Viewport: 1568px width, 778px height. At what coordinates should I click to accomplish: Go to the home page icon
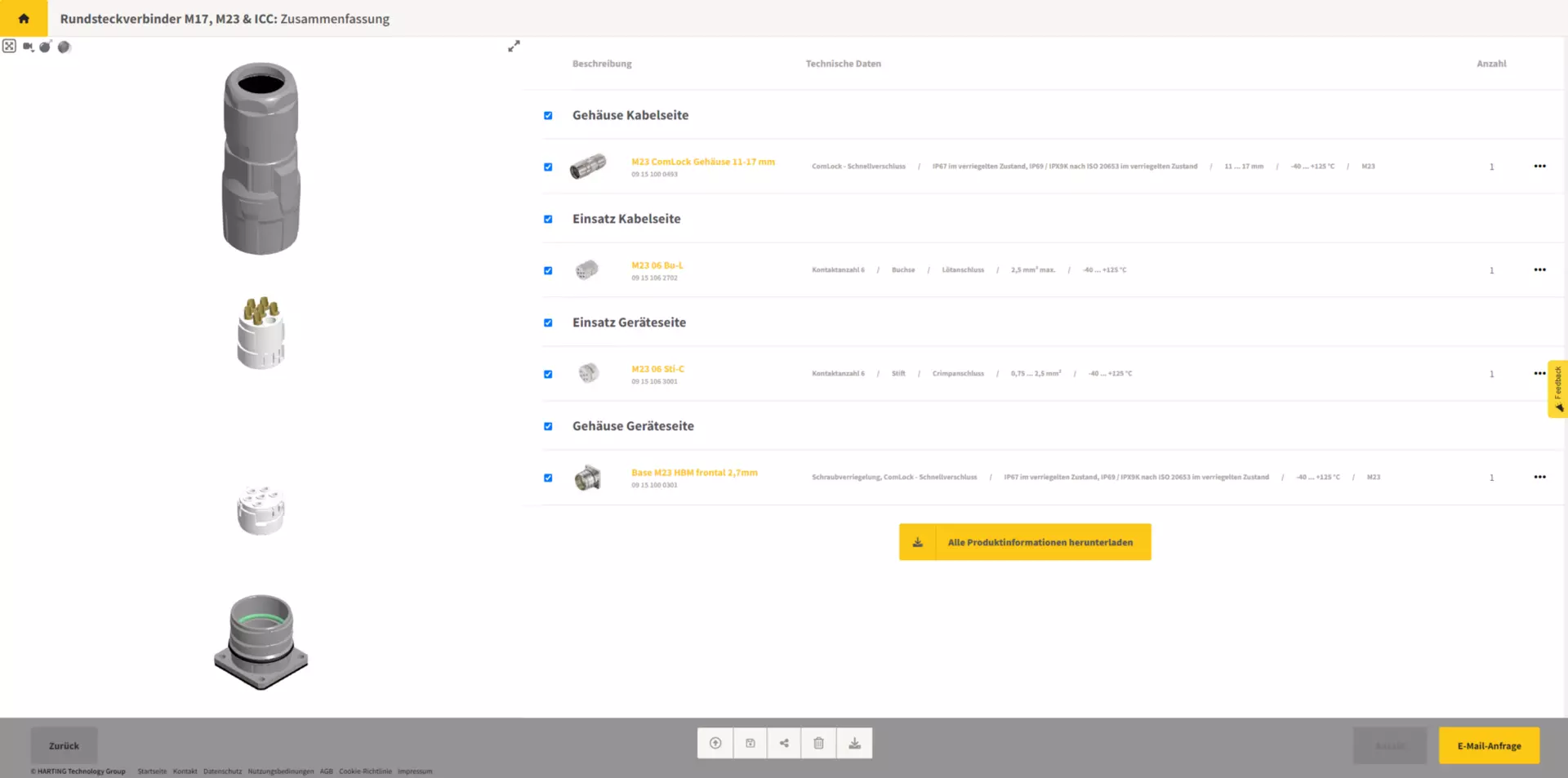click(24, 18)
